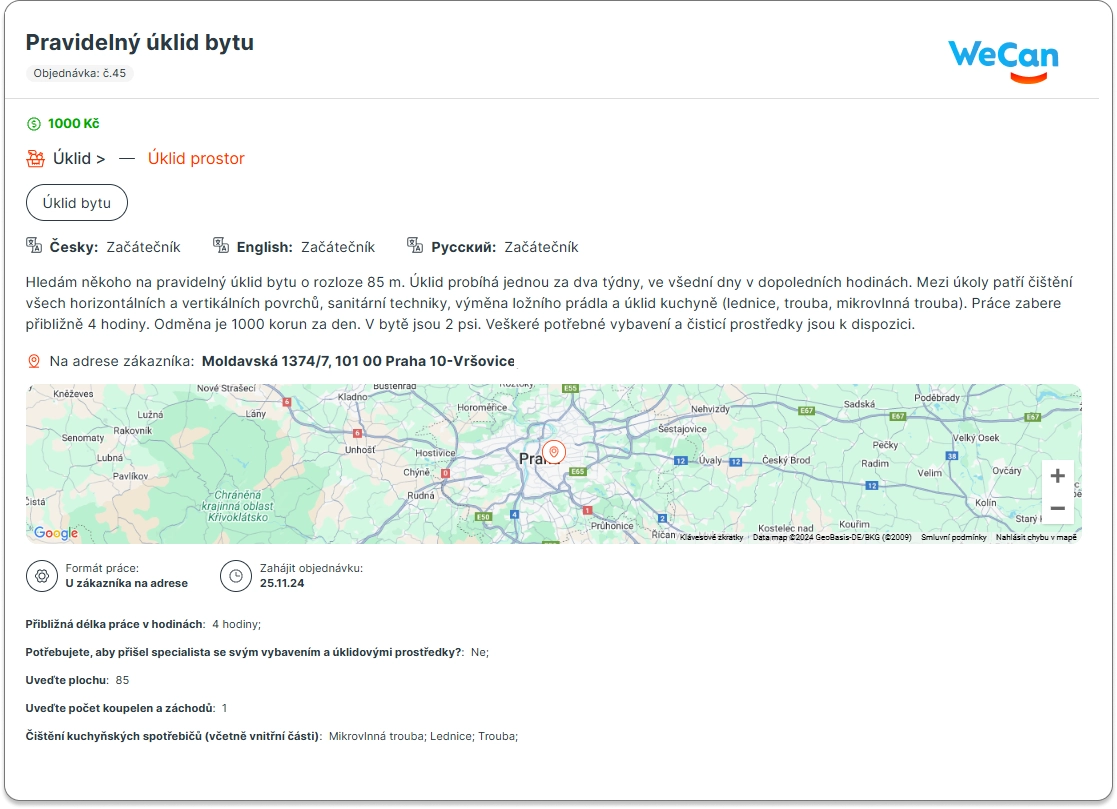This screenshot has height=809, width=1117.
Task: Open the Úklid prostor subcategory link
Action: click(196, 158)
